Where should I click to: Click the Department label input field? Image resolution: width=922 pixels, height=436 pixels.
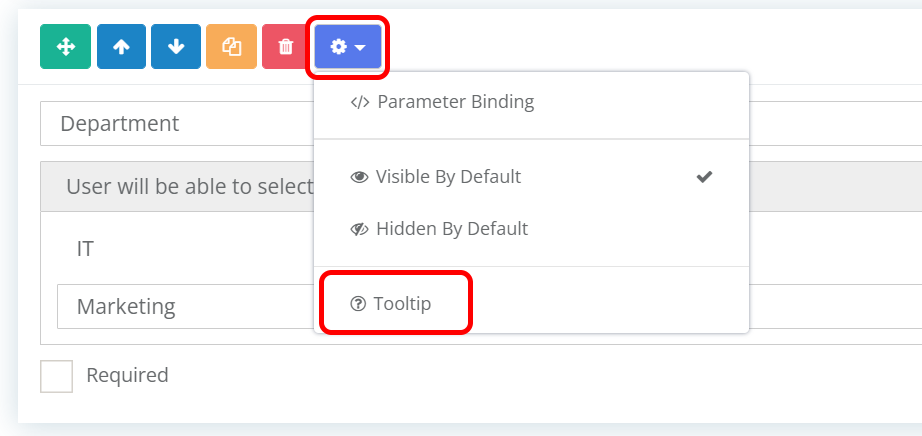tap(177, 124)
